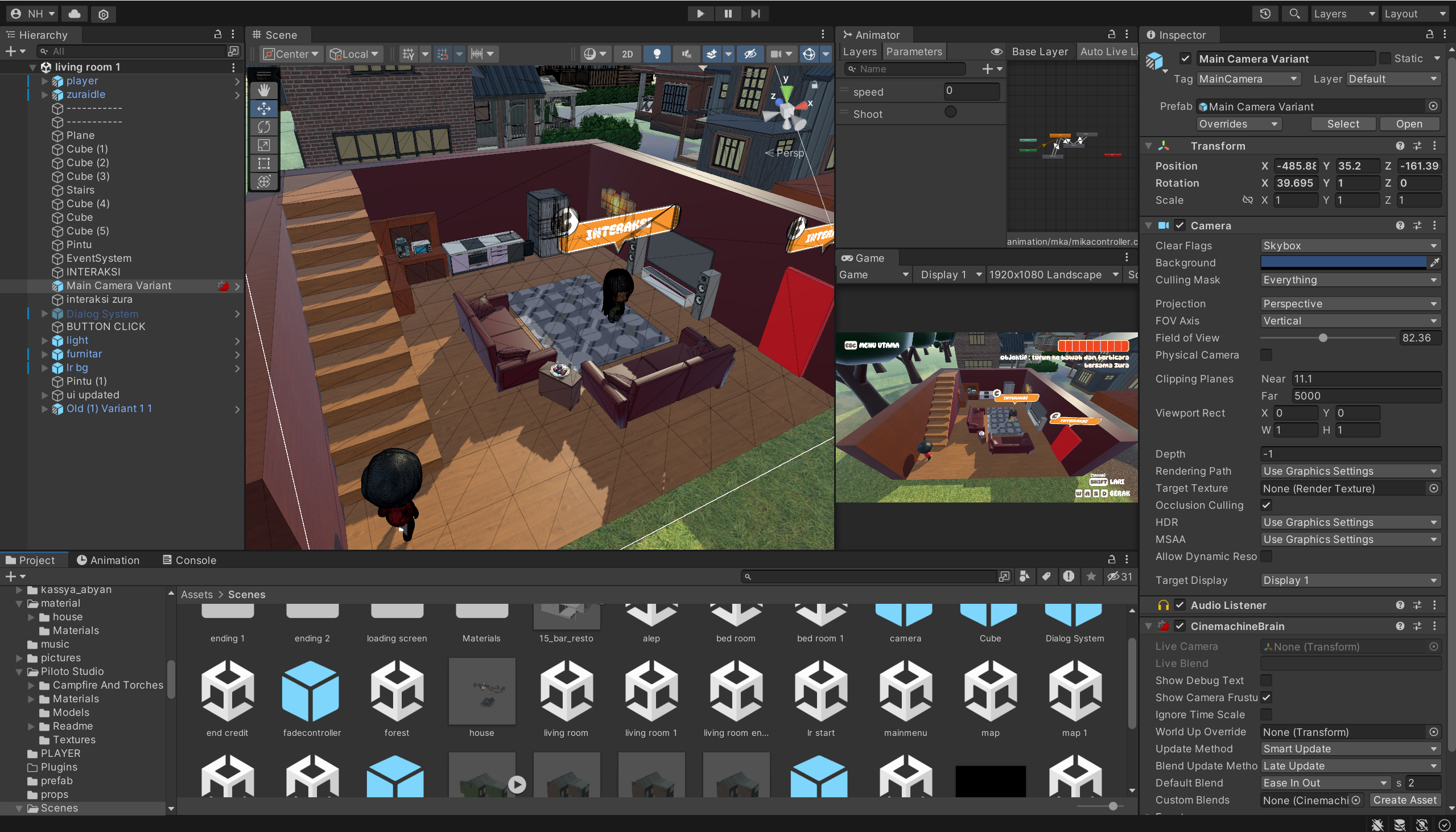Enable the Static checkbox for Main Camera Variant
The image size is (1456, 832).
tap(1385, 58)
